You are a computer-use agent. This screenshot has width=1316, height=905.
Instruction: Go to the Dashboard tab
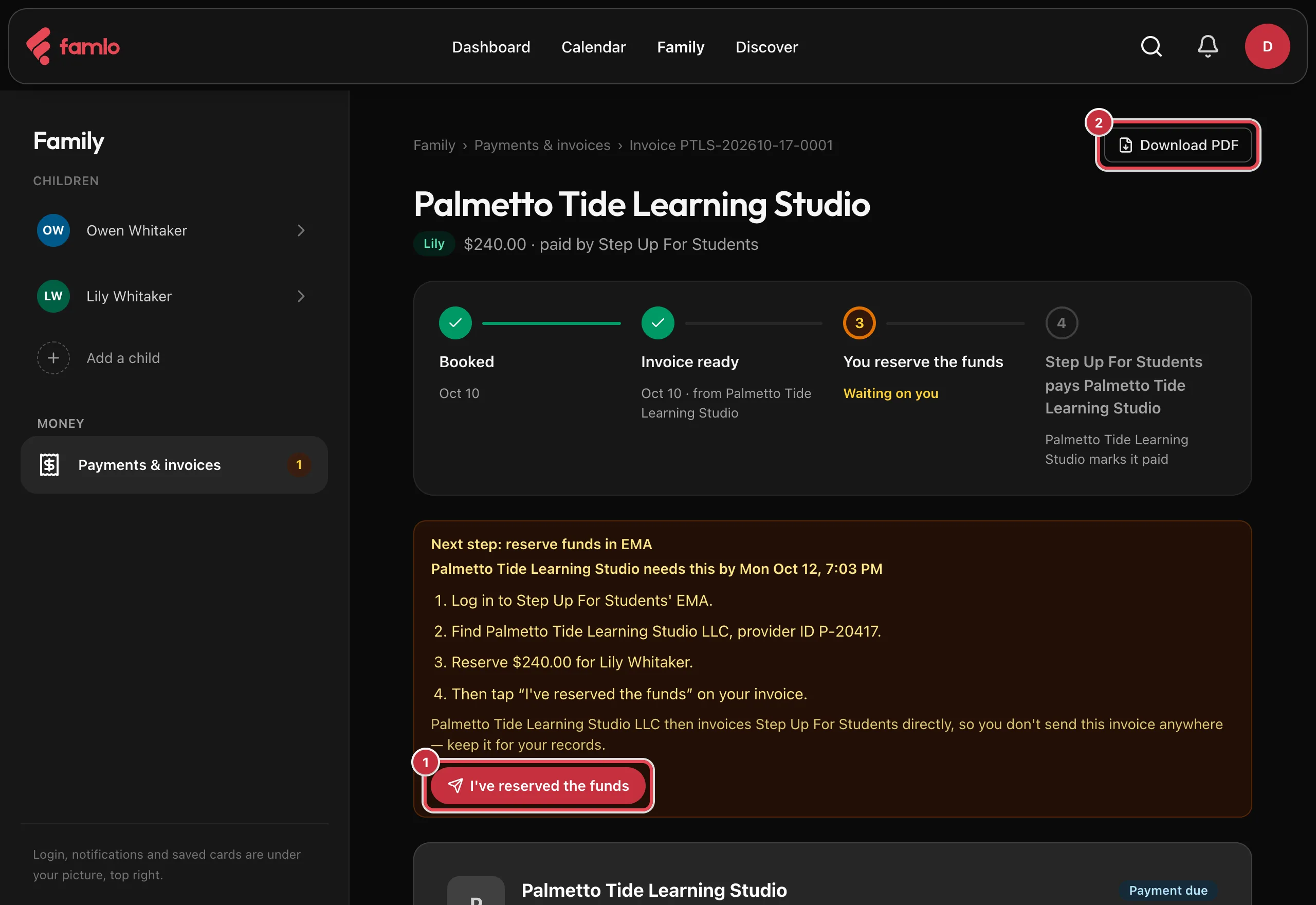click(491, 47)
